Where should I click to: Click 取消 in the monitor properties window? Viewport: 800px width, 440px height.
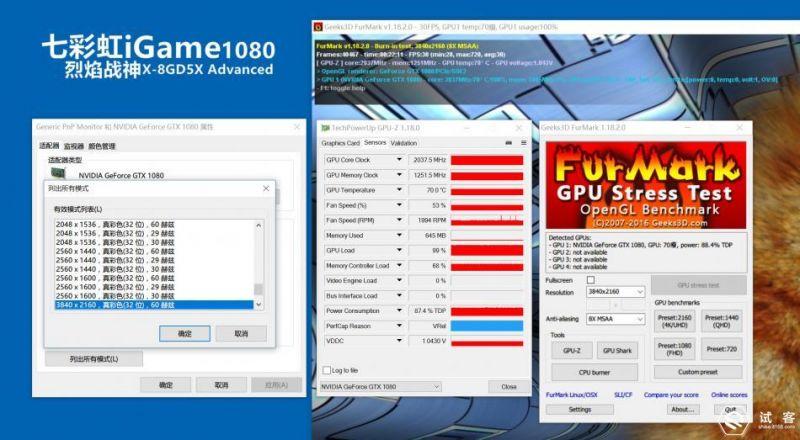(x=221, y=385)
